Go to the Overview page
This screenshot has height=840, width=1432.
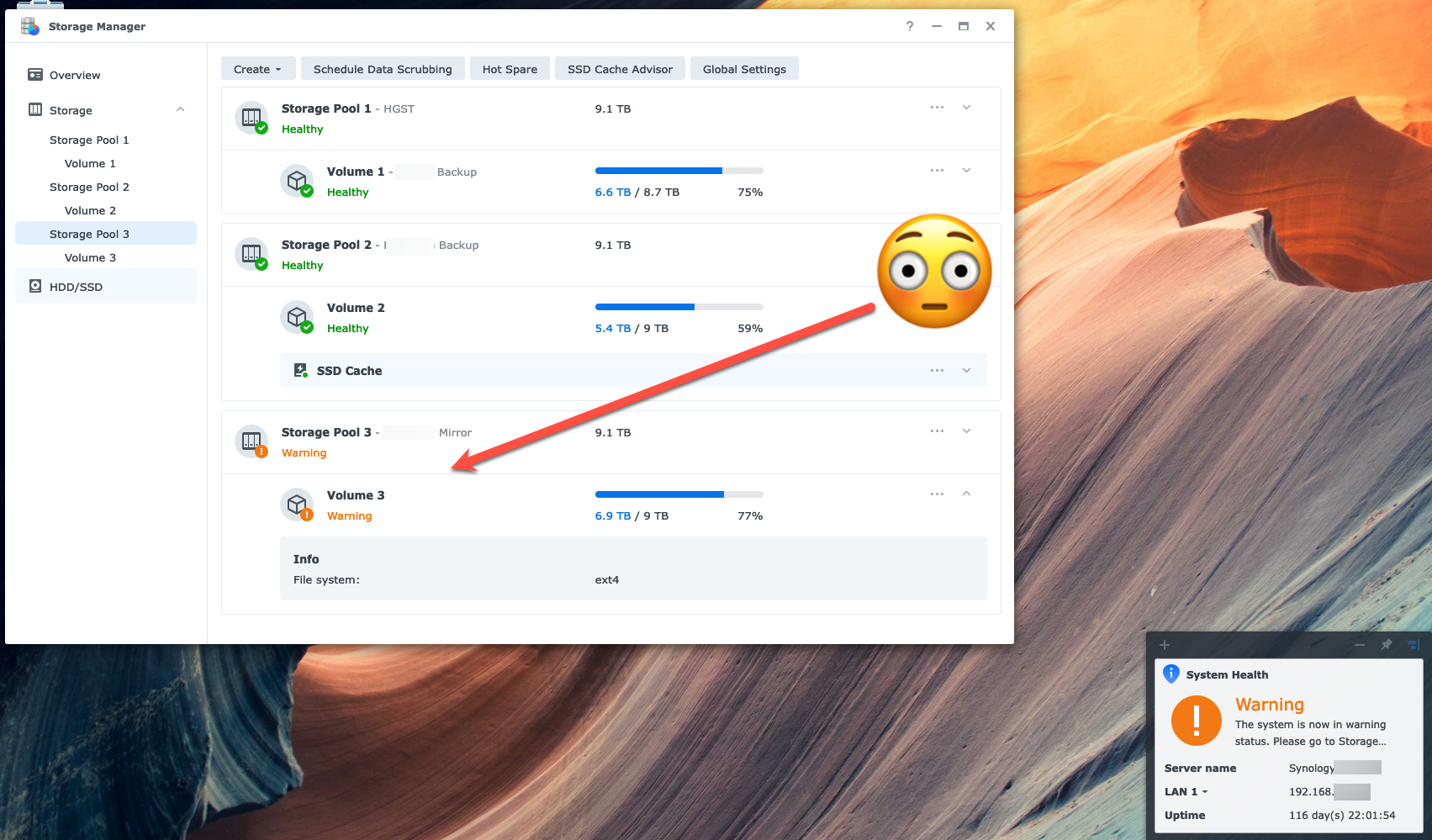point(75,75)
